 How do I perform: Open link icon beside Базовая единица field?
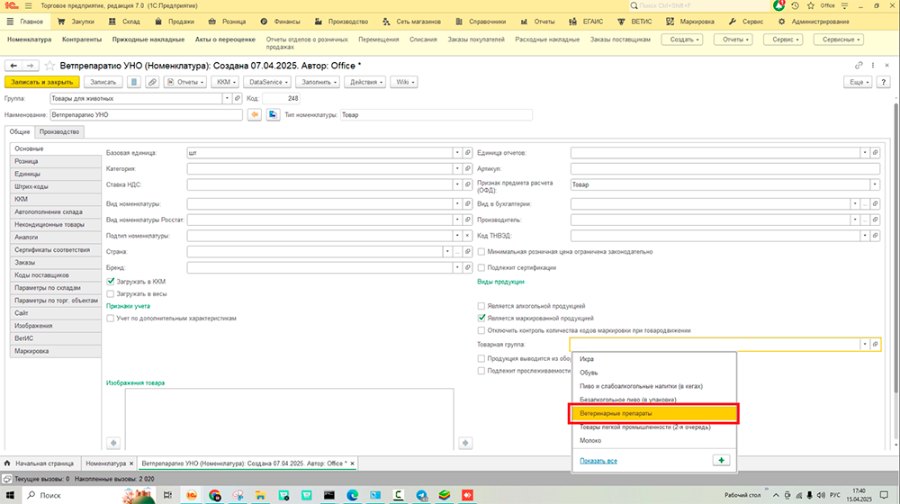point(468,153)
